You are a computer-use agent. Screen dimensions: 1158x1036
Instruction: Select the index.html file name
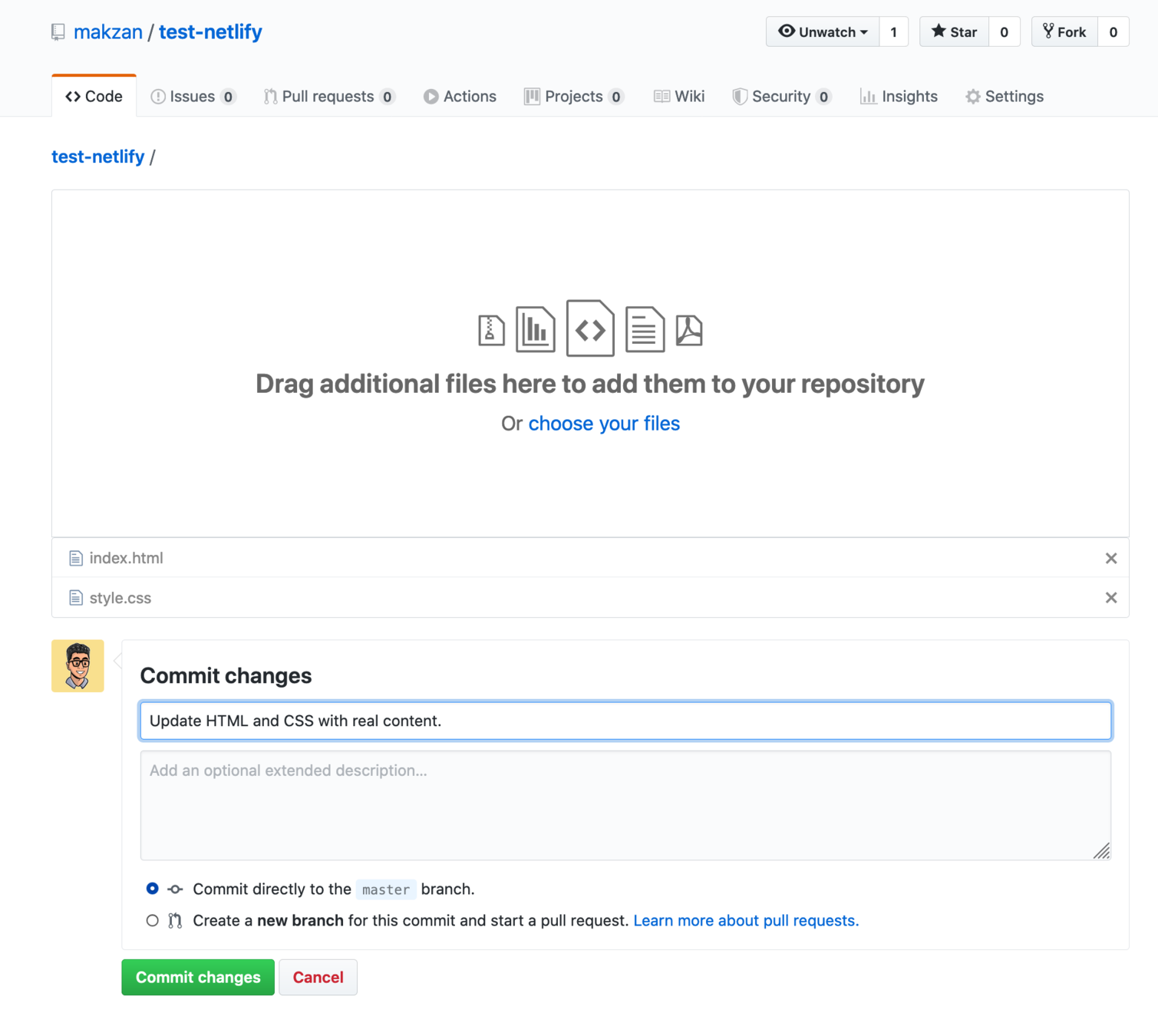[127, 558]
